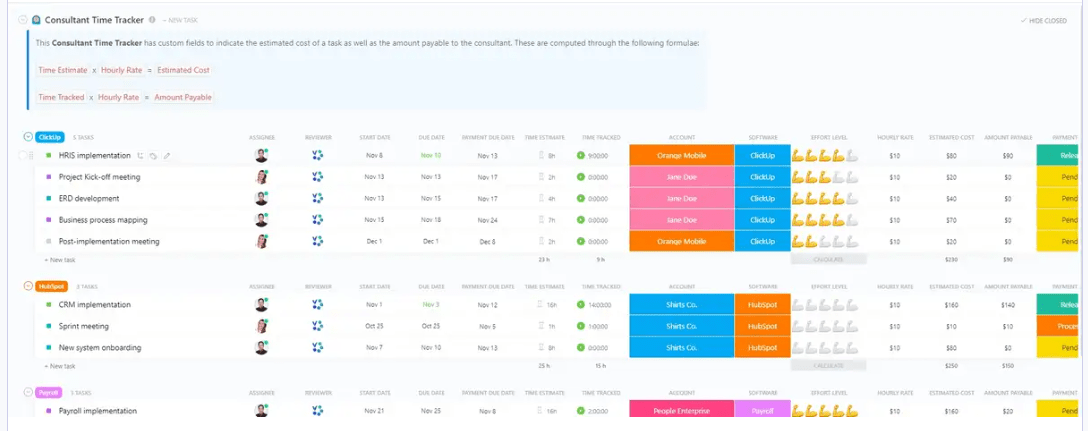The width and height of the screenshot is (1088, 431).
Task: Start timer on CRM implementation play icon
Action: click(581, 305)
